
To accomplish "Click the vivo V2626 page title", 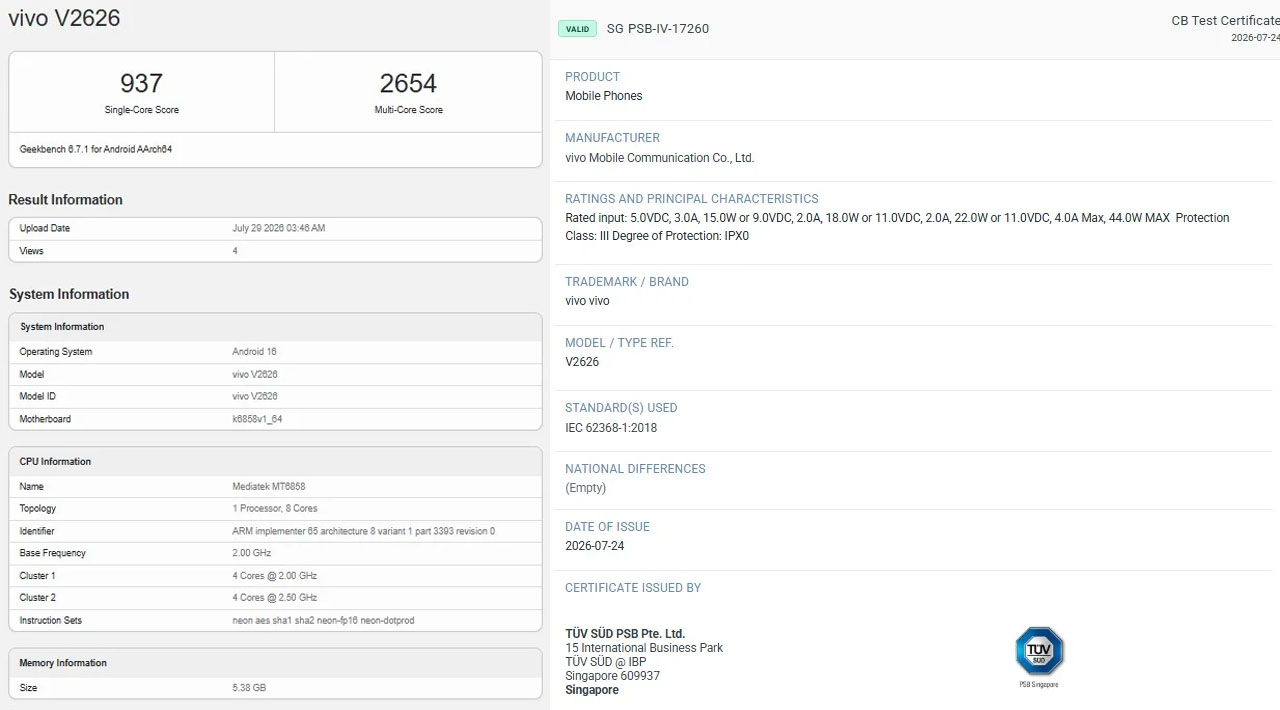I will click(65, 17).
